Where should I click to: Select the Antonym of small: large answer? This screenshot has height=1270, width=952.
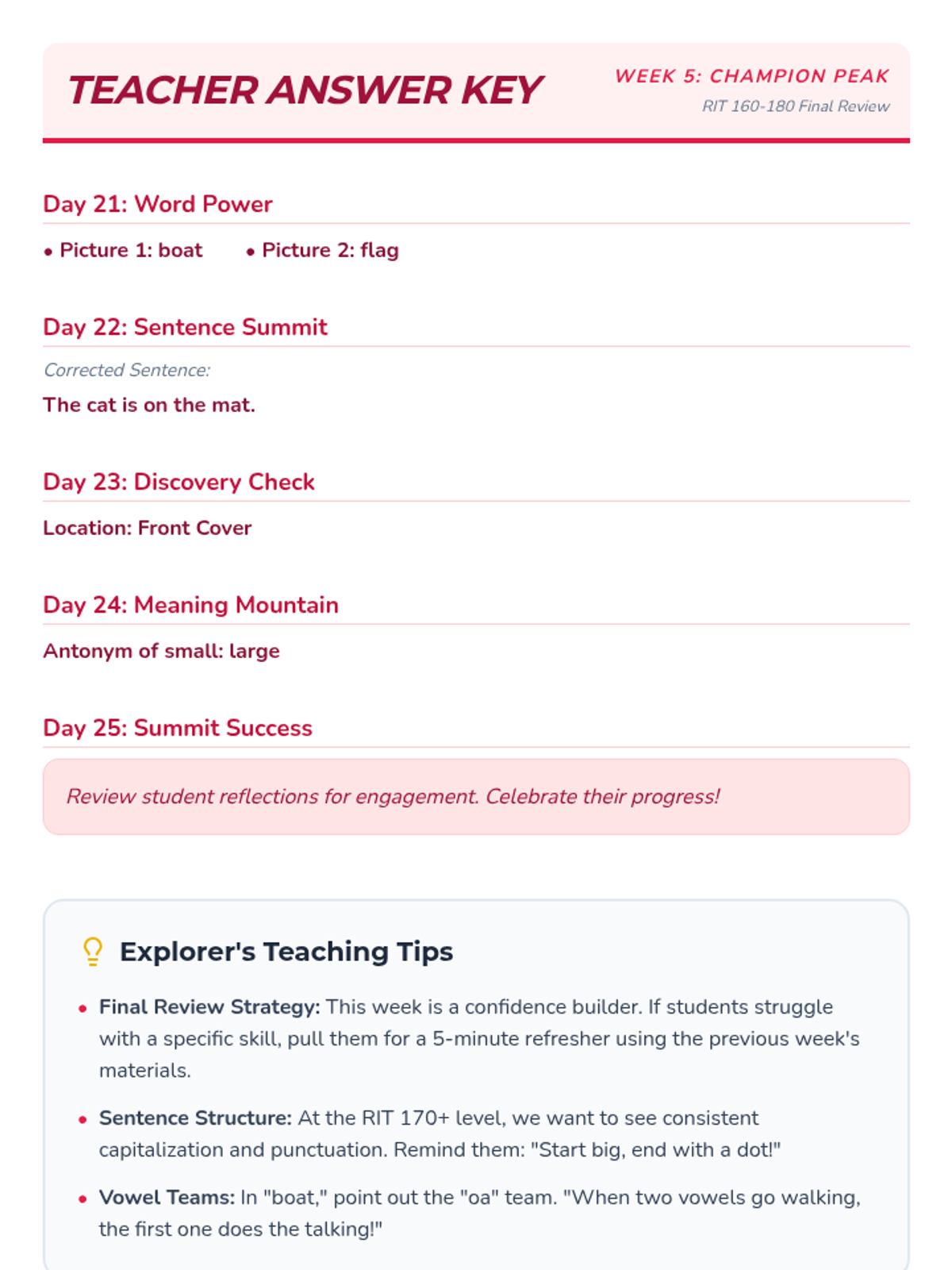(161, 651)
